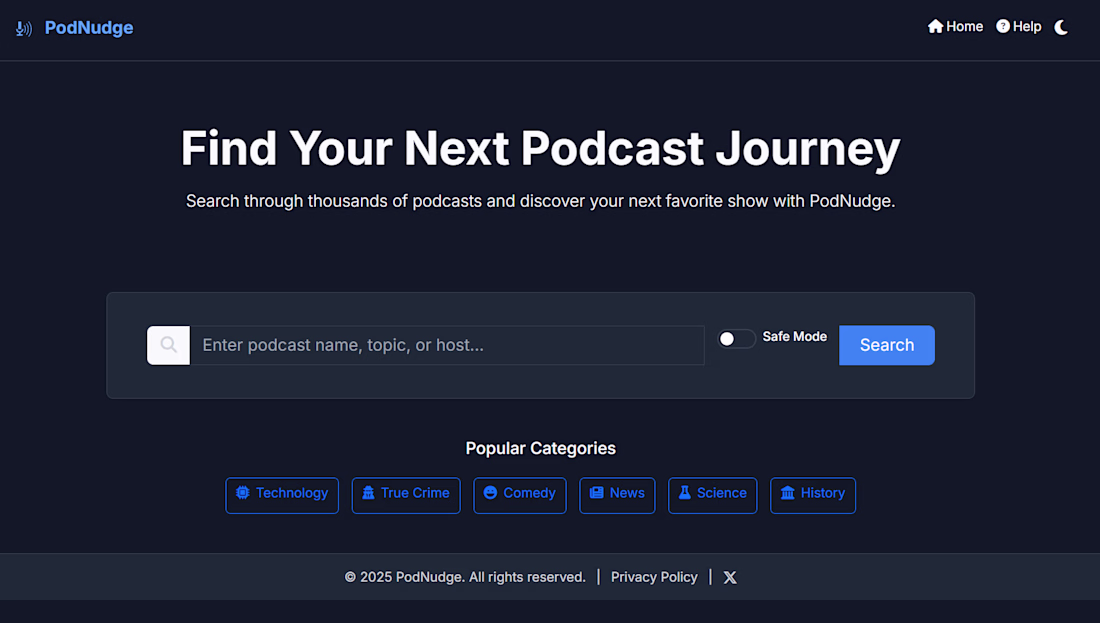Toggle dark mode with the moon icon
The height and width of the screenshot is (623, 1100).
point(1061,27)
